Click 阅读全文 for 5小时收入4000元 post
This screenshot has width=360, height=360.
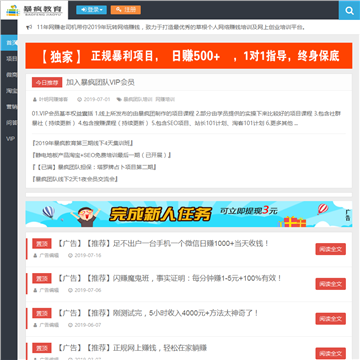[331, 319]
